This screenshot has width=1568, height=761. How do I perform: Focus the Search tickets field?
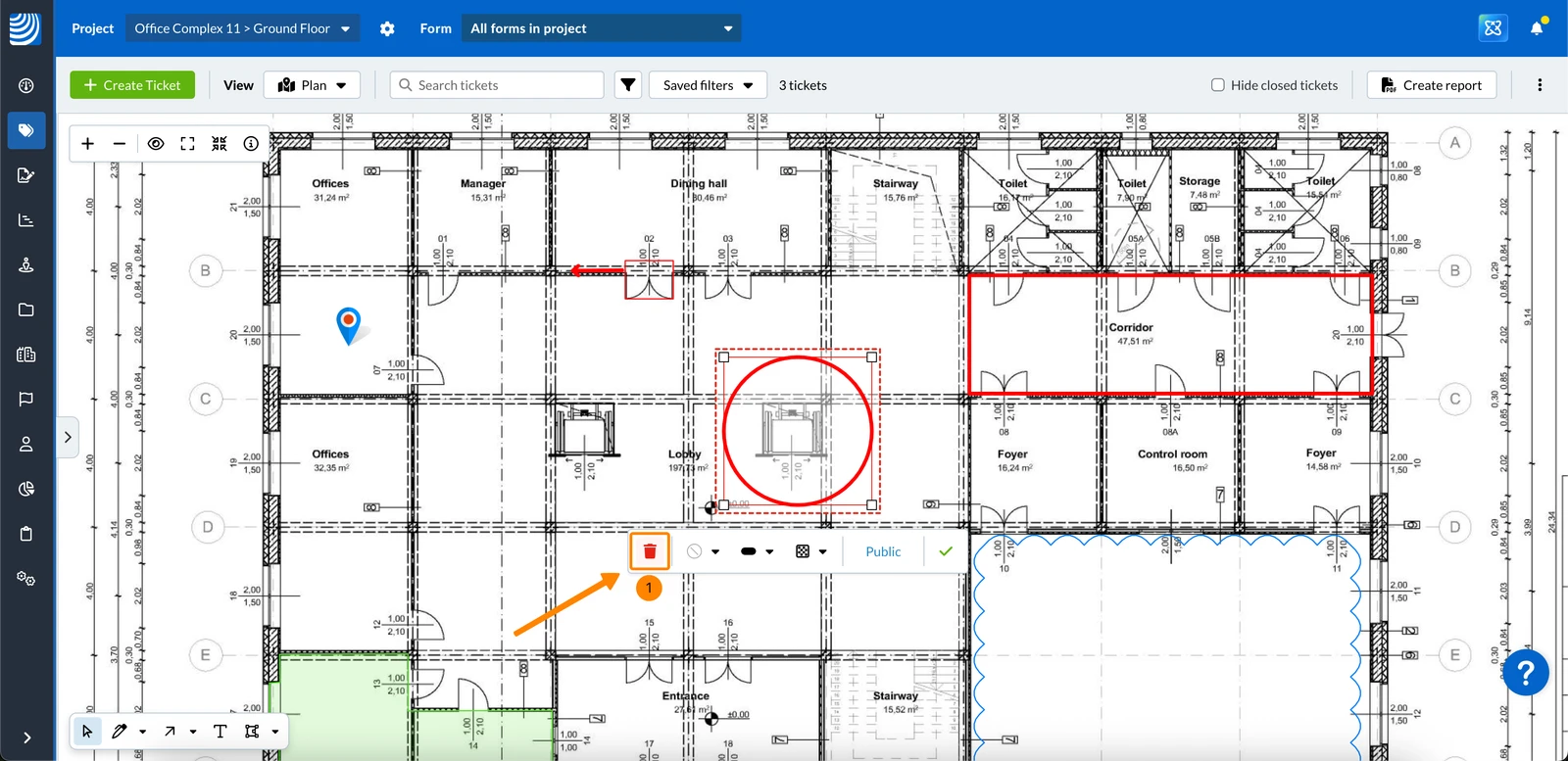497,85
